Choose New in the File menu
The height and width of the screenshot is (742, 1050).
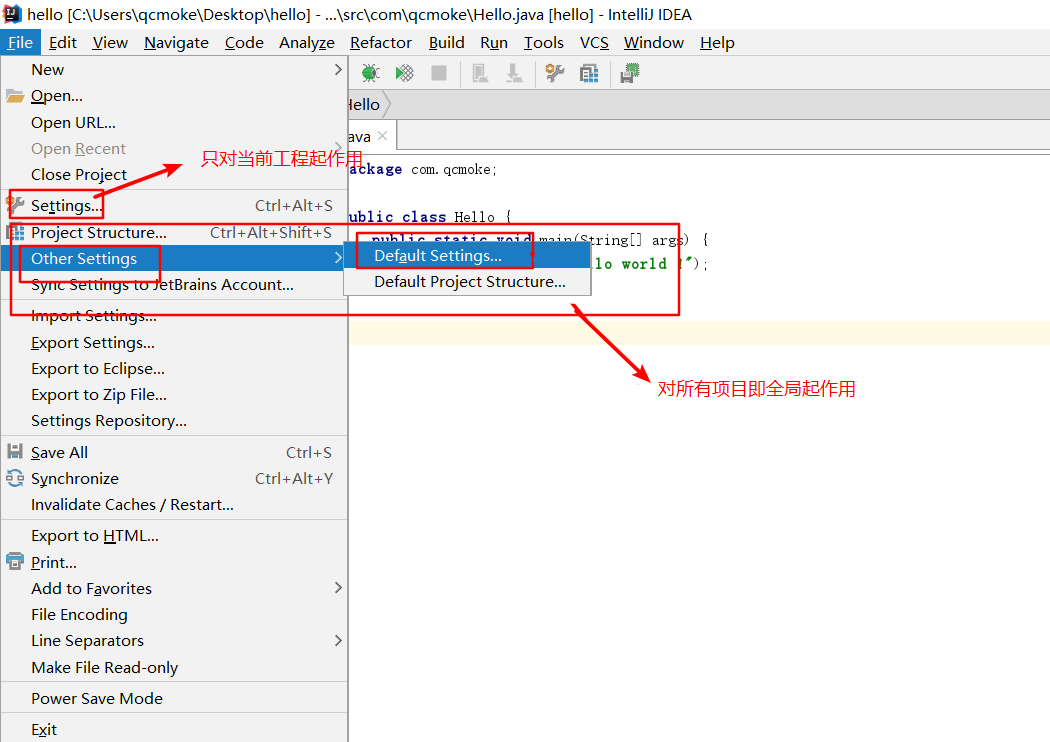174,70
